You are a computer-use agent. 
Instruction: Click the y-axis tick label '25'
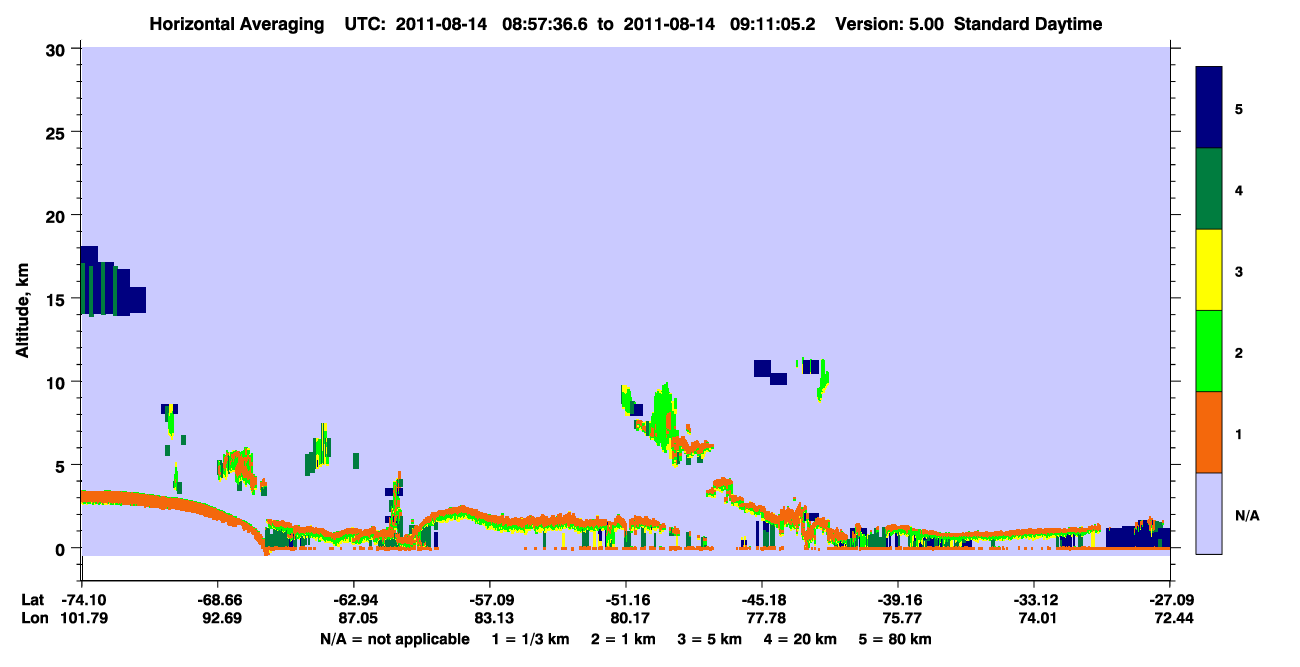58,132
